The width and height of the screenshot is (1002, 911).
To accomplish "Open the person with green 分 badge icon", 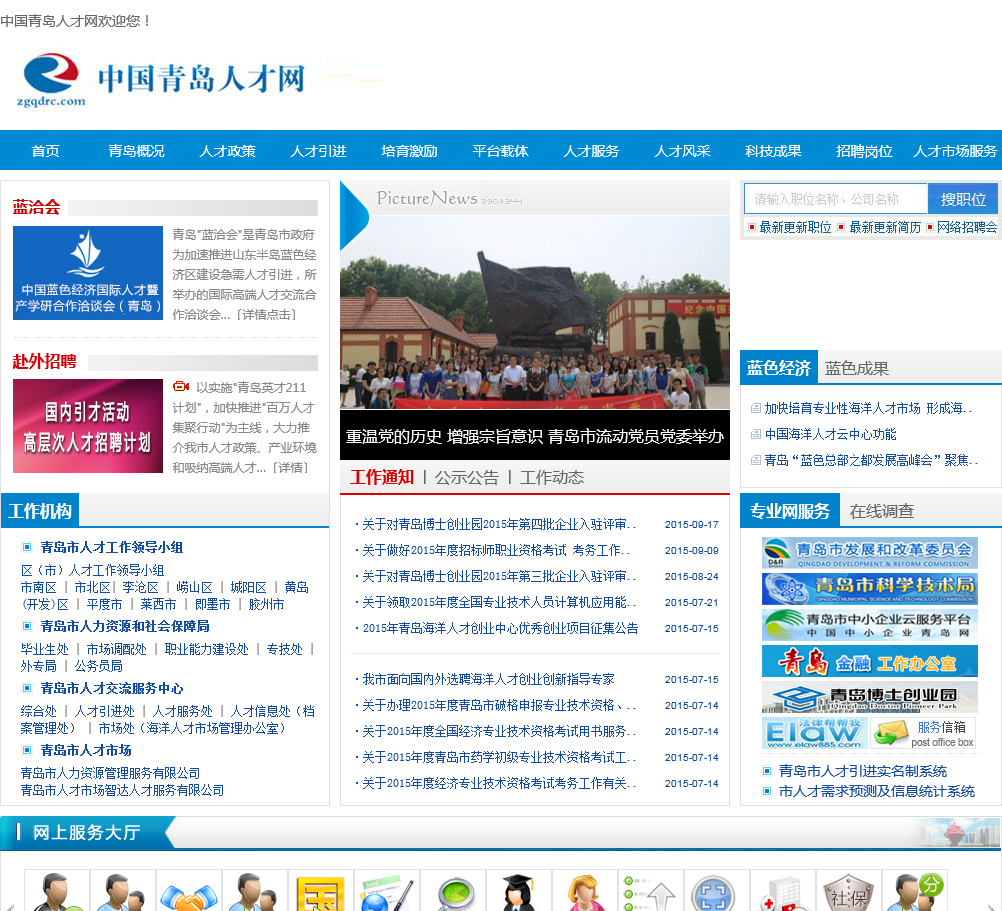I will [915, 892].
